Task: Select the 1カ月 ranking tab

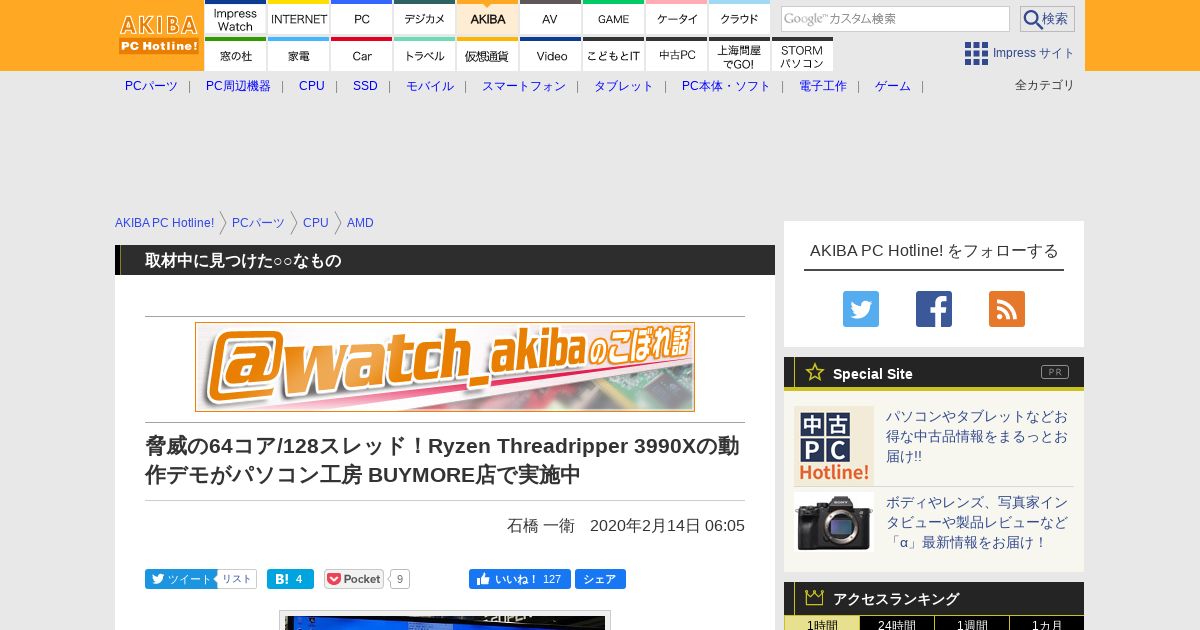Action: 1047,624
